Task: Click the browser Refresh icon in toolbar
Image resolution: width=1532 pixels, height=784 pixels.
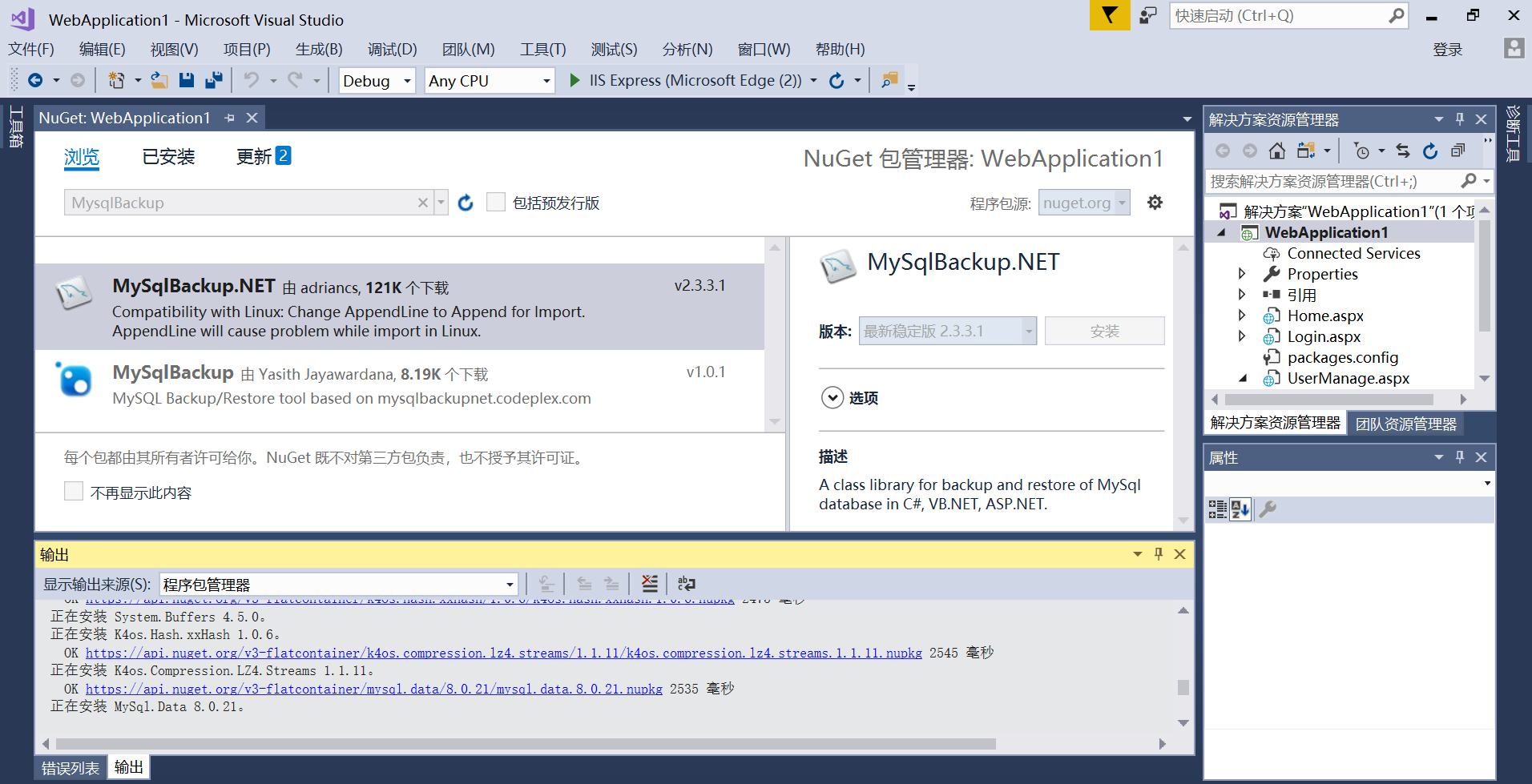Action: click(x=837, y=80)
